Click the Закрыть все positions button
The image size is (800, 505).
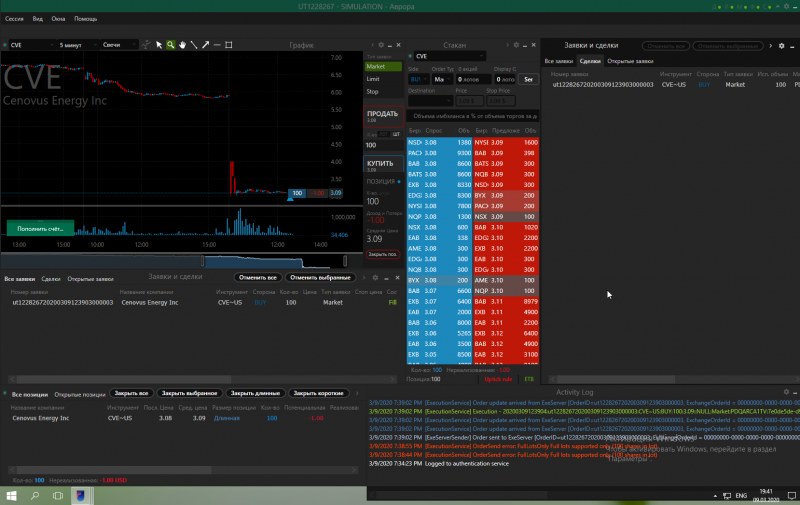pos(131,393)
